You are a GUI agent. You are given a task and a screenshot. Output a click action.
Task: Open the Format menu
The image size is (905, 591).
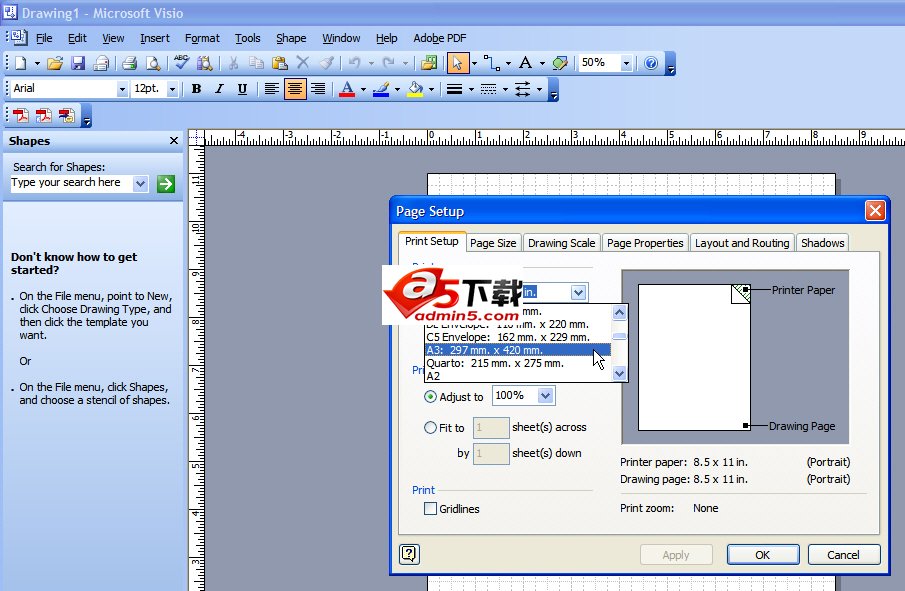coord(202,38)
